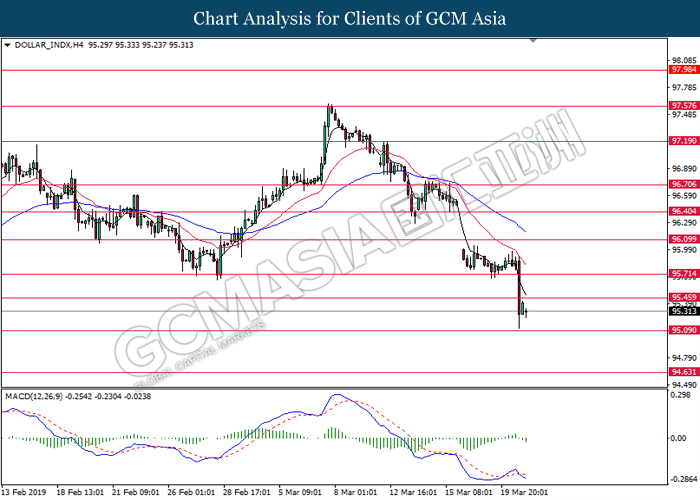The height and width of the screenshot is (500, 700).
Task: Click the 95.459 price level label
Action: point(683,297)
